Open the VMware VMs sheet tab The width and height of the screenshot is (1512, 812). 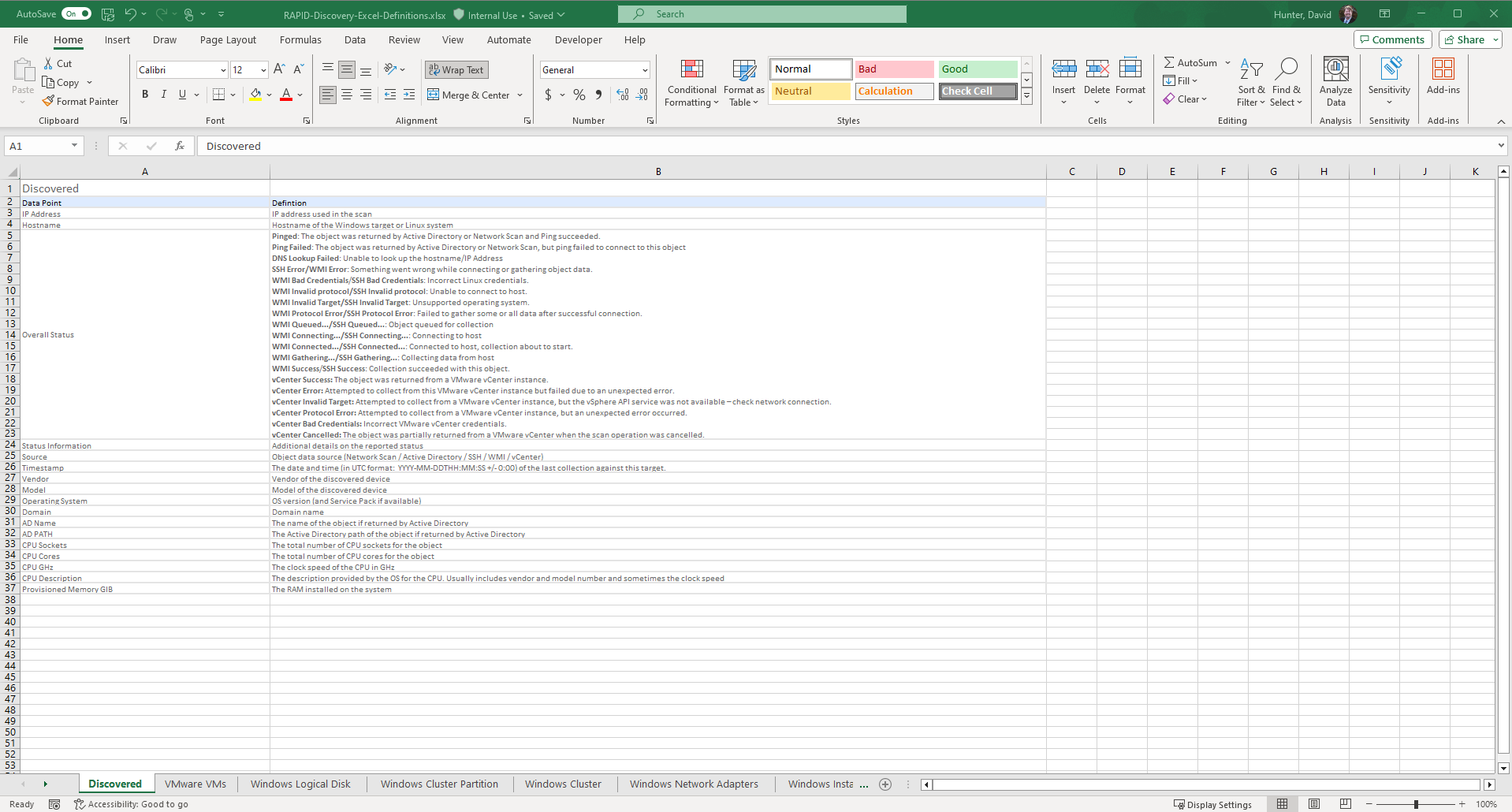coord(196,784)
